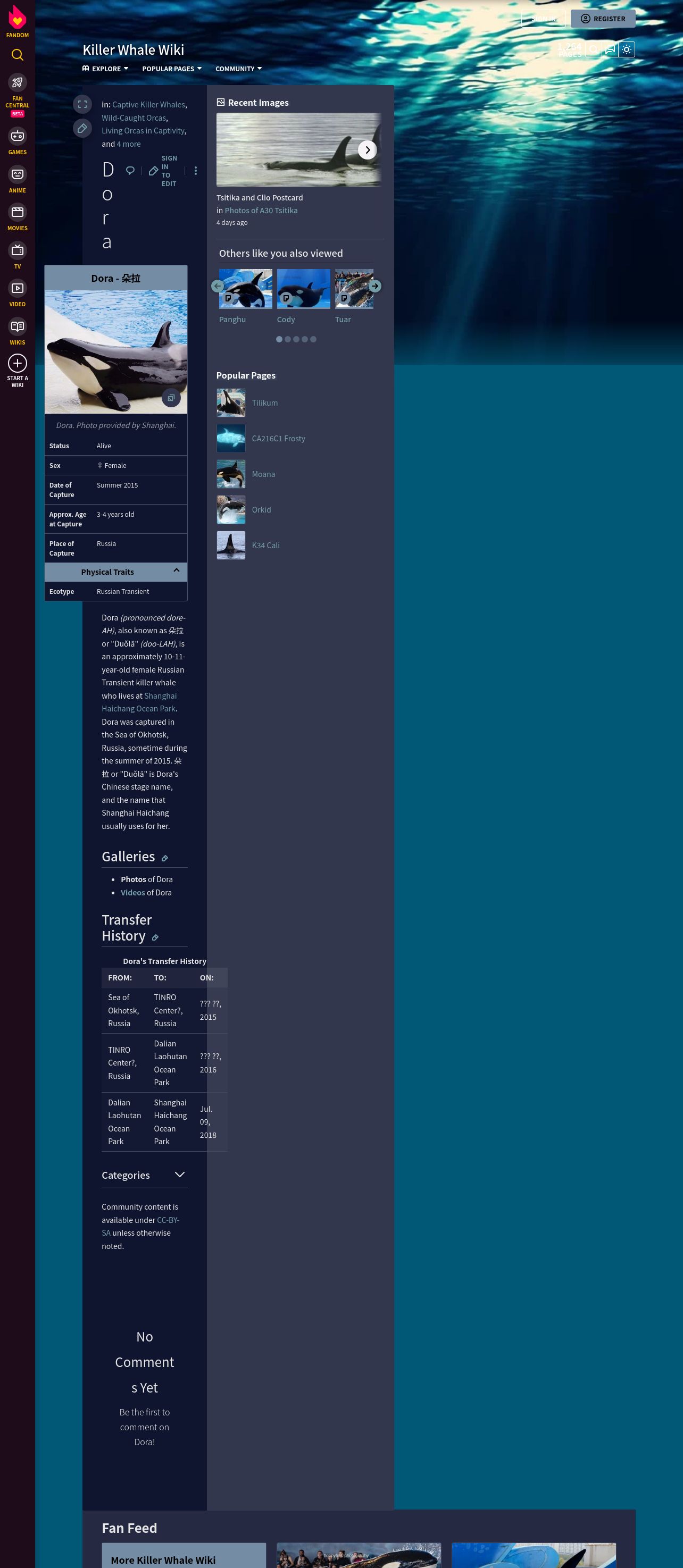Open the wiki Discuss speech-bubbles icon
The height and width of the screenshot is (1568, 683).
pyautogui.click(x=610, y=49)
